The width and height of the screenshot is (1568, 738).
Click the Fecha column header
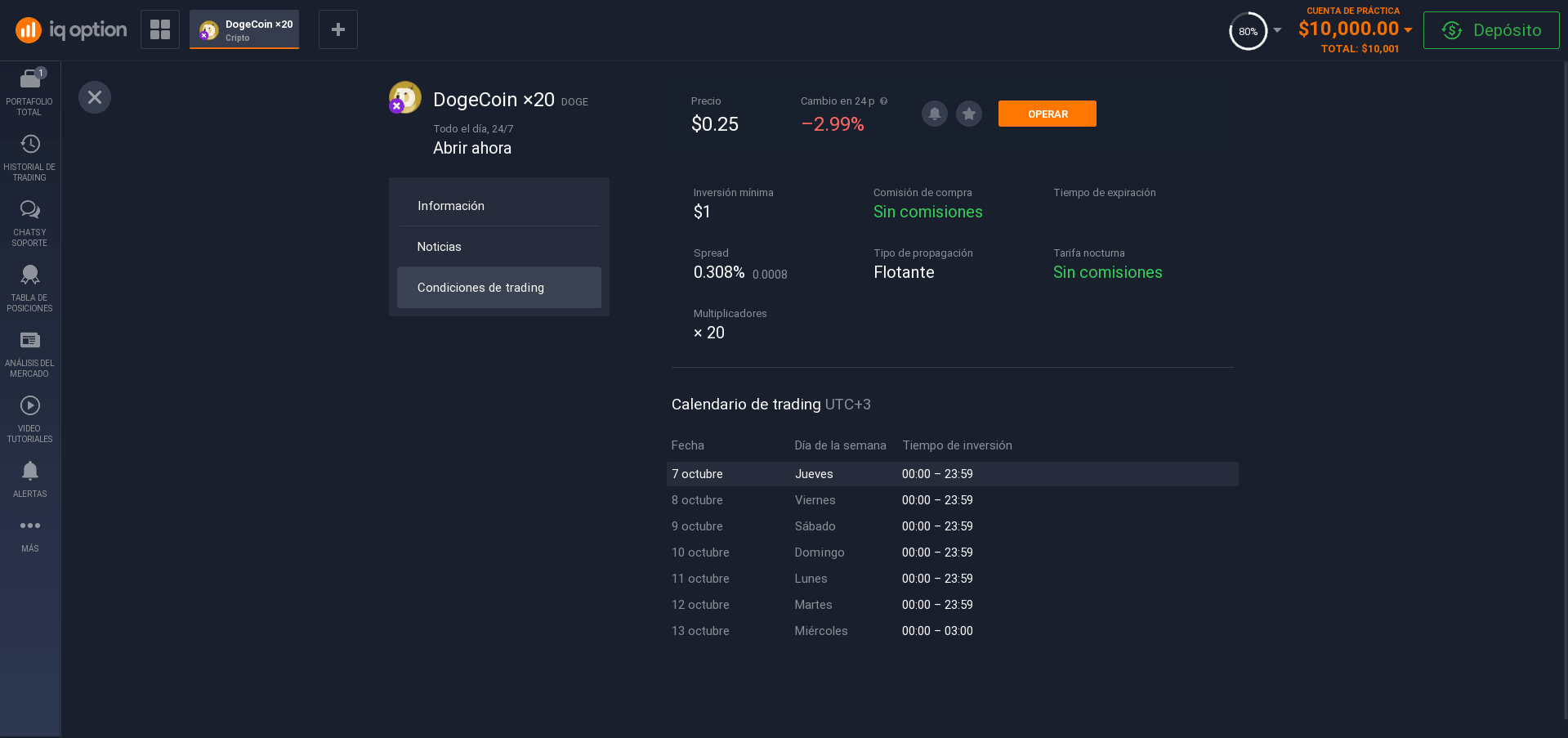[x=688, y=445]
